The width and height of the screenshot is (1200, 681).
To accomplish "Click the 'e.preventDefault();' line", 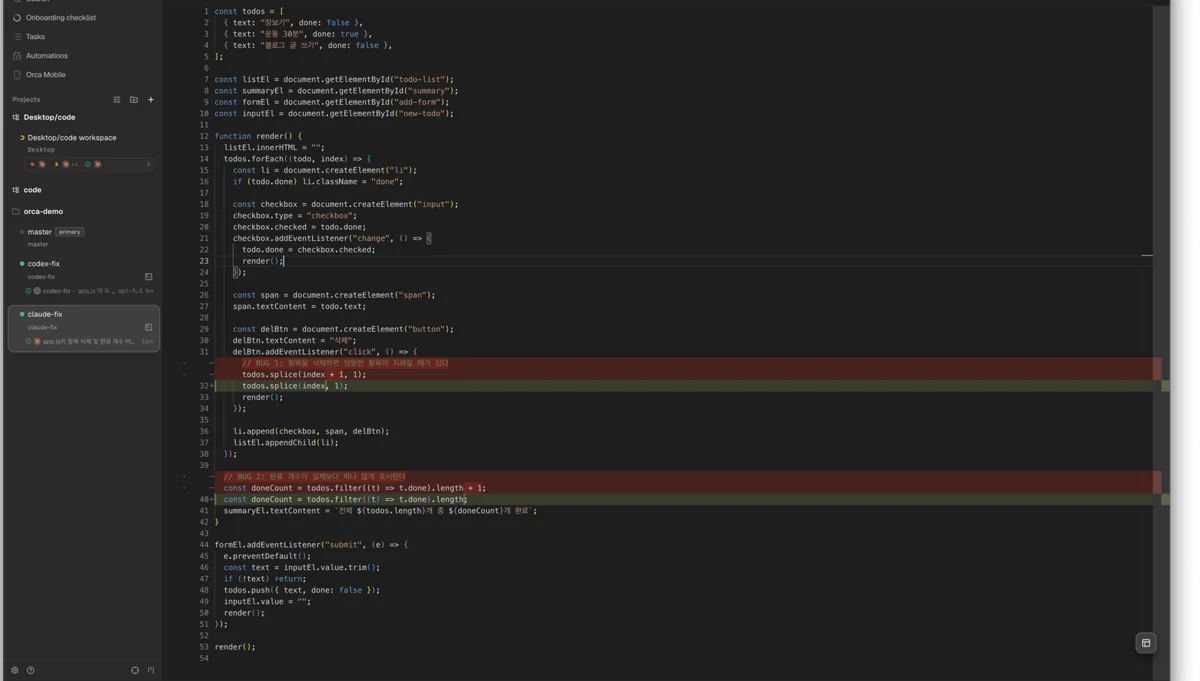I will coord(267,556).
